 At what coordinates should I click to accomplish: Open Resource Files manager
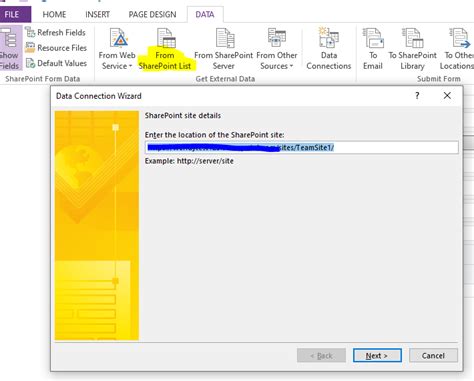[x=56, y=48]
